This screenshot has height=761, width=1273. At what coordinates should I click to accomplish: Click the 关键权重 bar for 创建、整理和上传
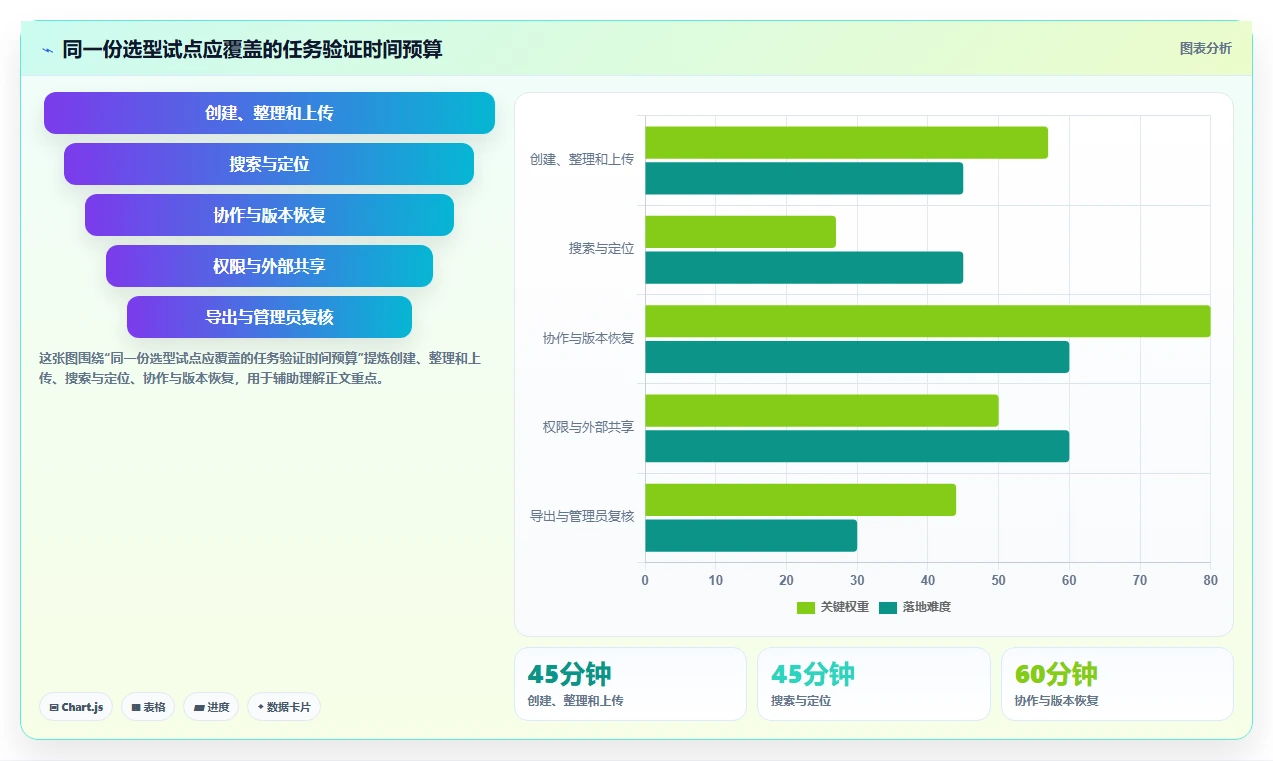[x=846, y=143]
